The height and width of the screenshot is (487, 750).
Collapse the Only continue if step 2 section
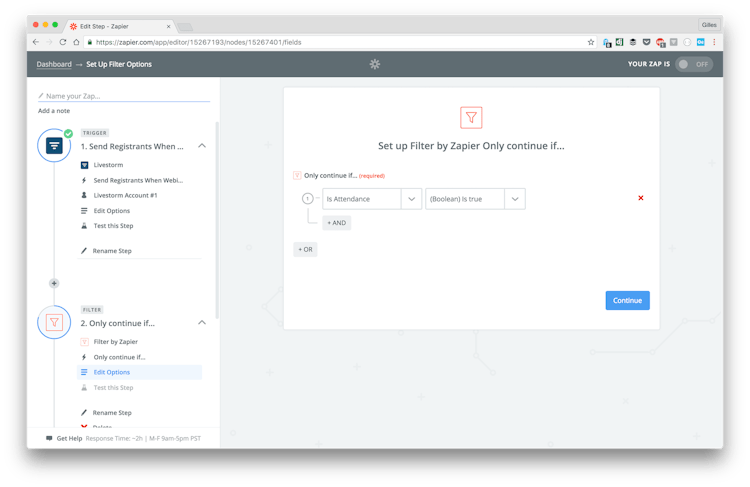tap(202, 323)
